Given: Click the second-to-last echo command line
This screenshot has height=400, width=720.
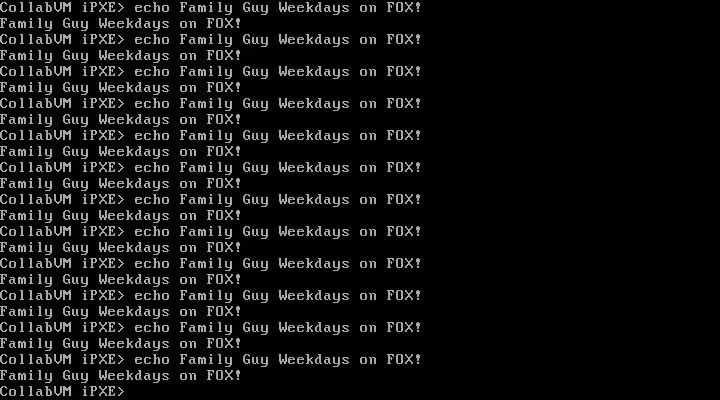Looking at the screenshot, I should click(x=211, y=327).
